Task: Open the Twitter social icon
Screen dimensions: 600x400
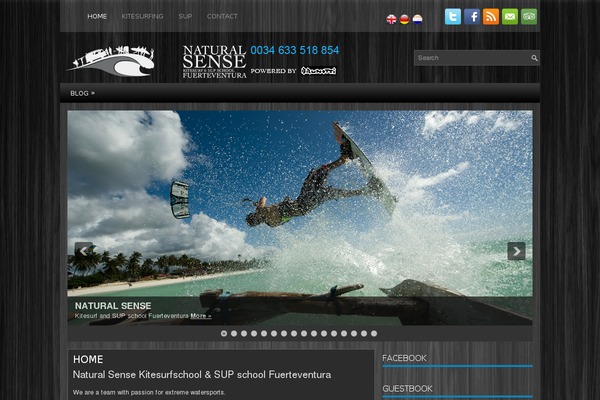Action: coord(453,17)
